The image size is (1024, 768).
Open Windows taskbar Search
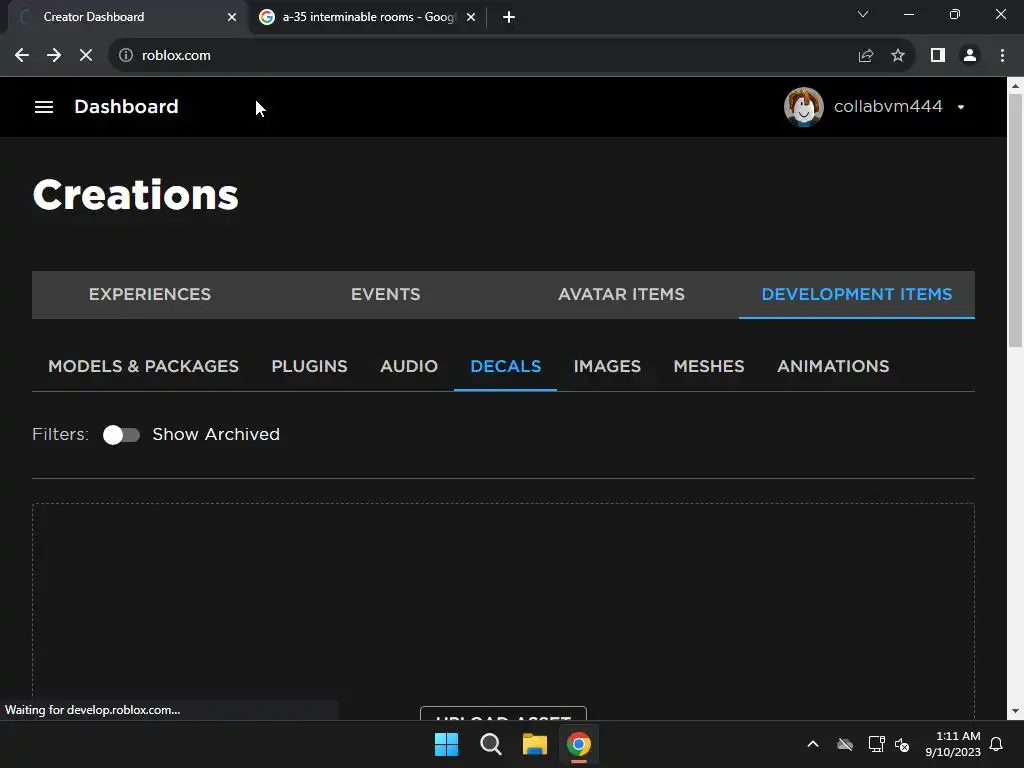coord(490,744)
